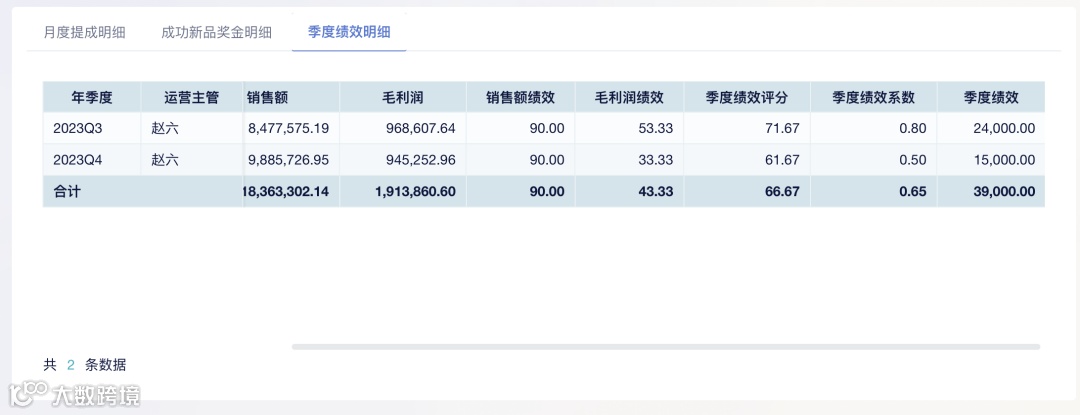This screenshot has width=1080, height=415.
Task: Click the 毛利润 column header
Action: pos(403,98)
